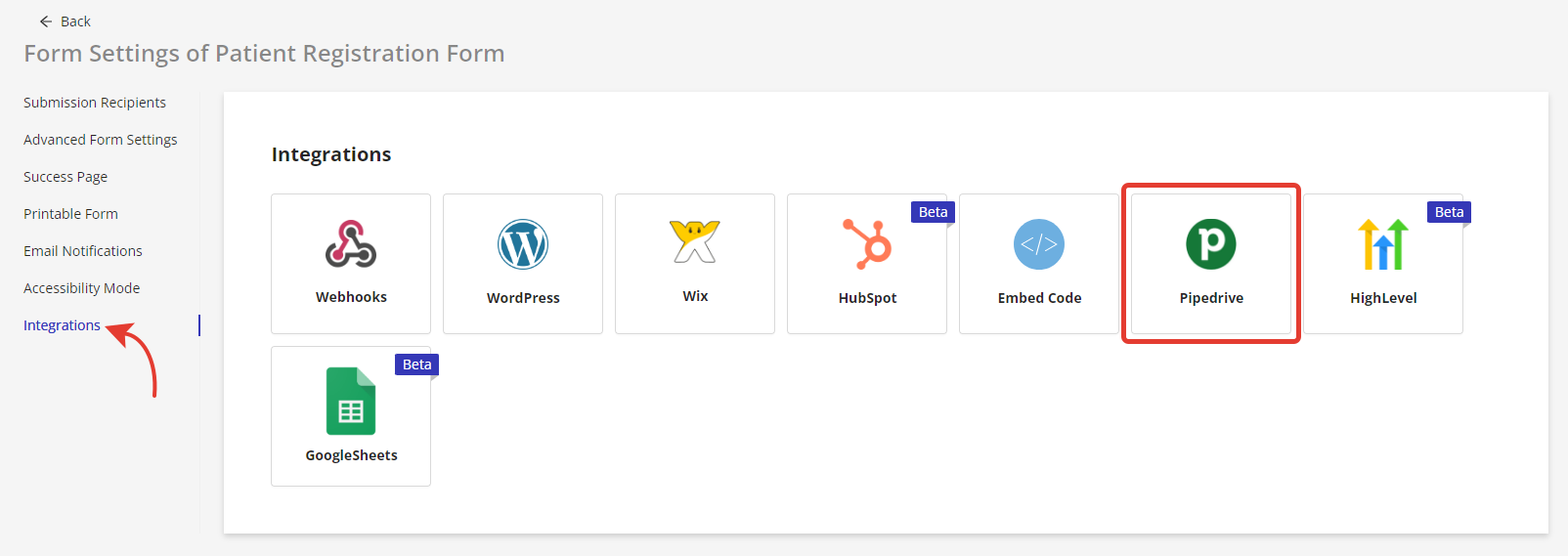This screenshot has width=1568, height=556.
Task: Open Accessibility Mode settings
Action: [x=82, y=288]
